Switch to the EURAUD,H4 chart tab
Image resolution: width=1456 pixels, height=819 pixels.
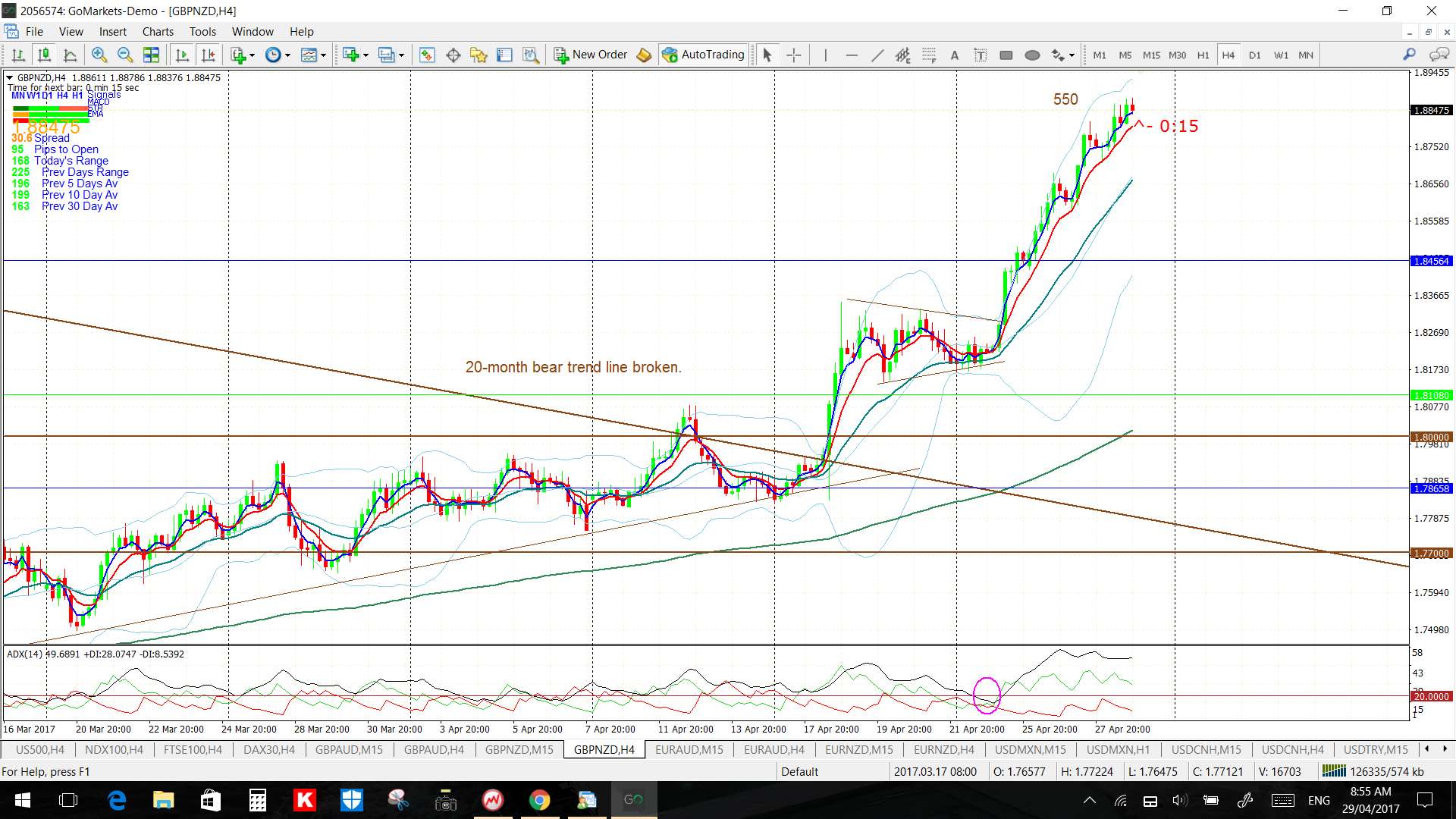(x=773, y=749)
